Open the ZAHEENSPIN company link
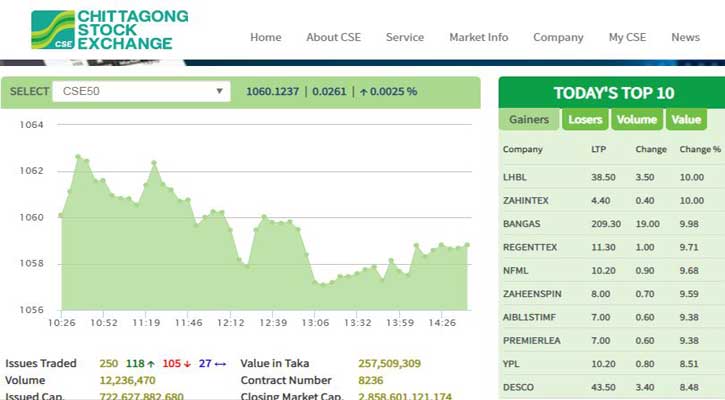 pos(532,294)
